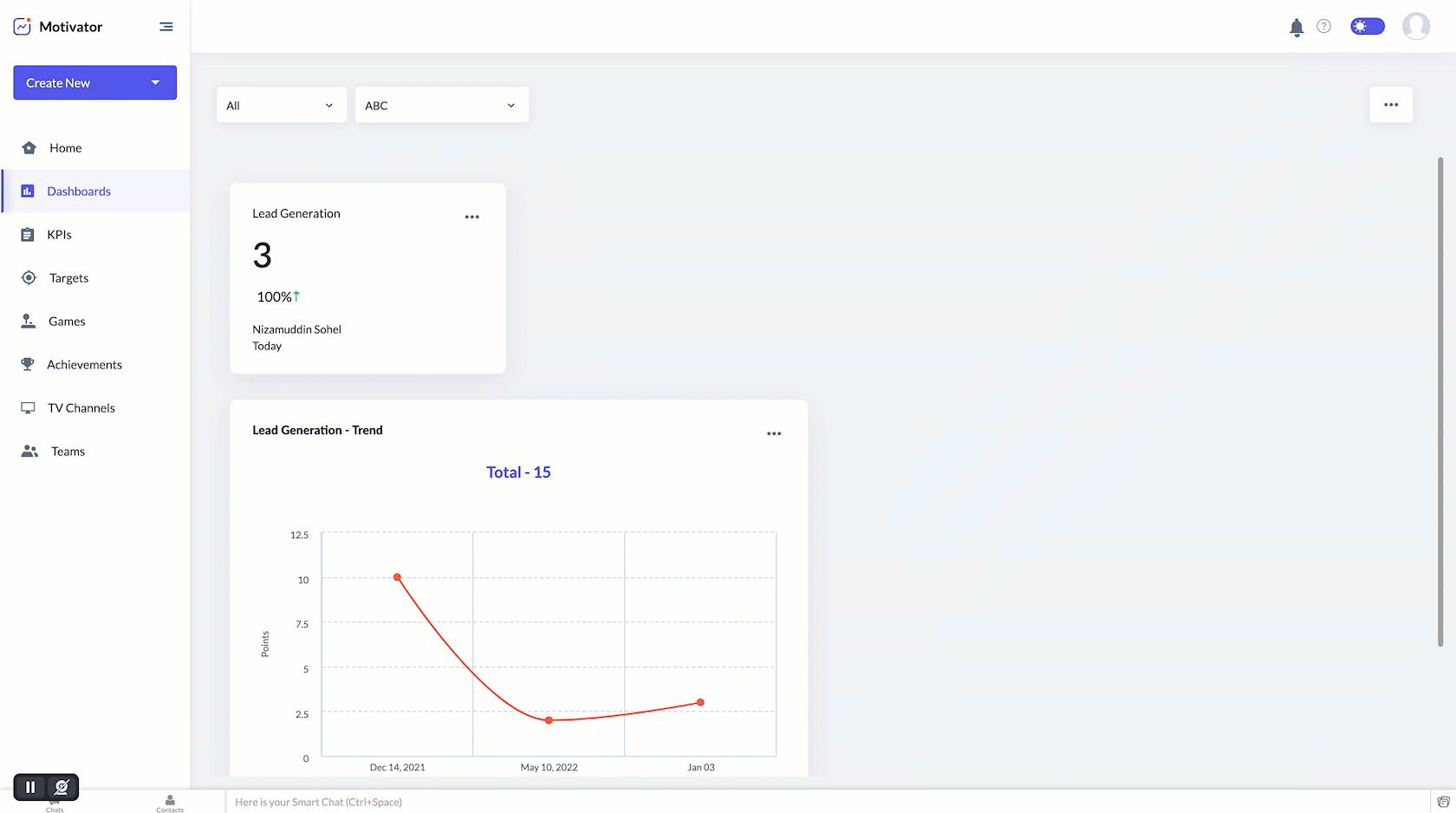This screenshot has width=1456, height=813.
Task: Open Lead Generation card options menu
Action: tap(471, 218)
